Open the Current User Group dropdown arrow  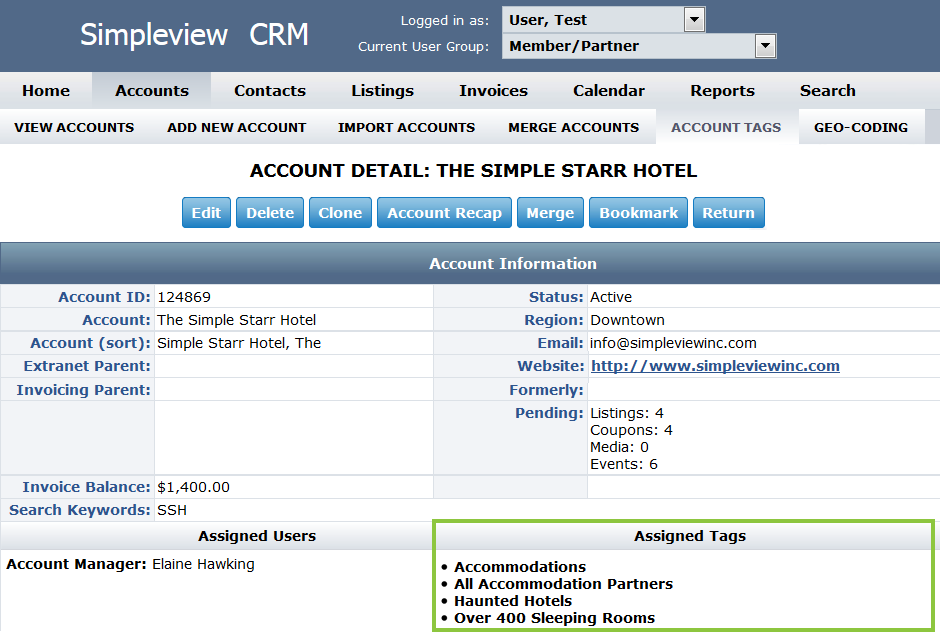(x=765, y=46)
